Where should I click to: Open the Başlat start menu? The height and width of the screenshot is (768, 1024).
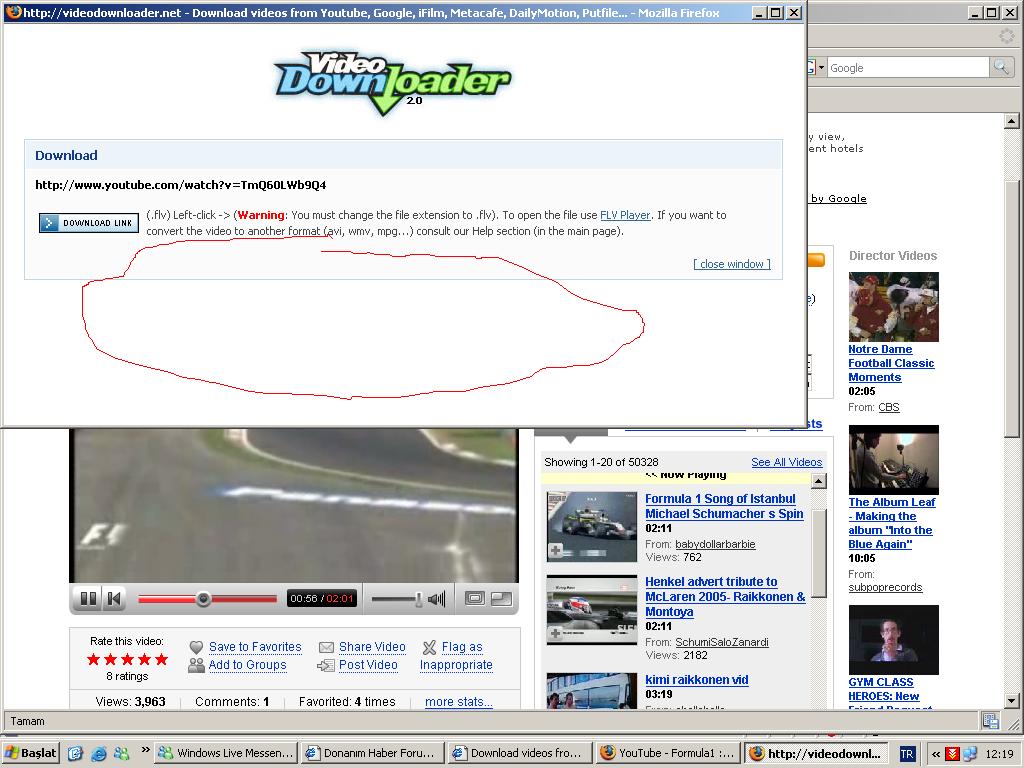click(31, 753)
